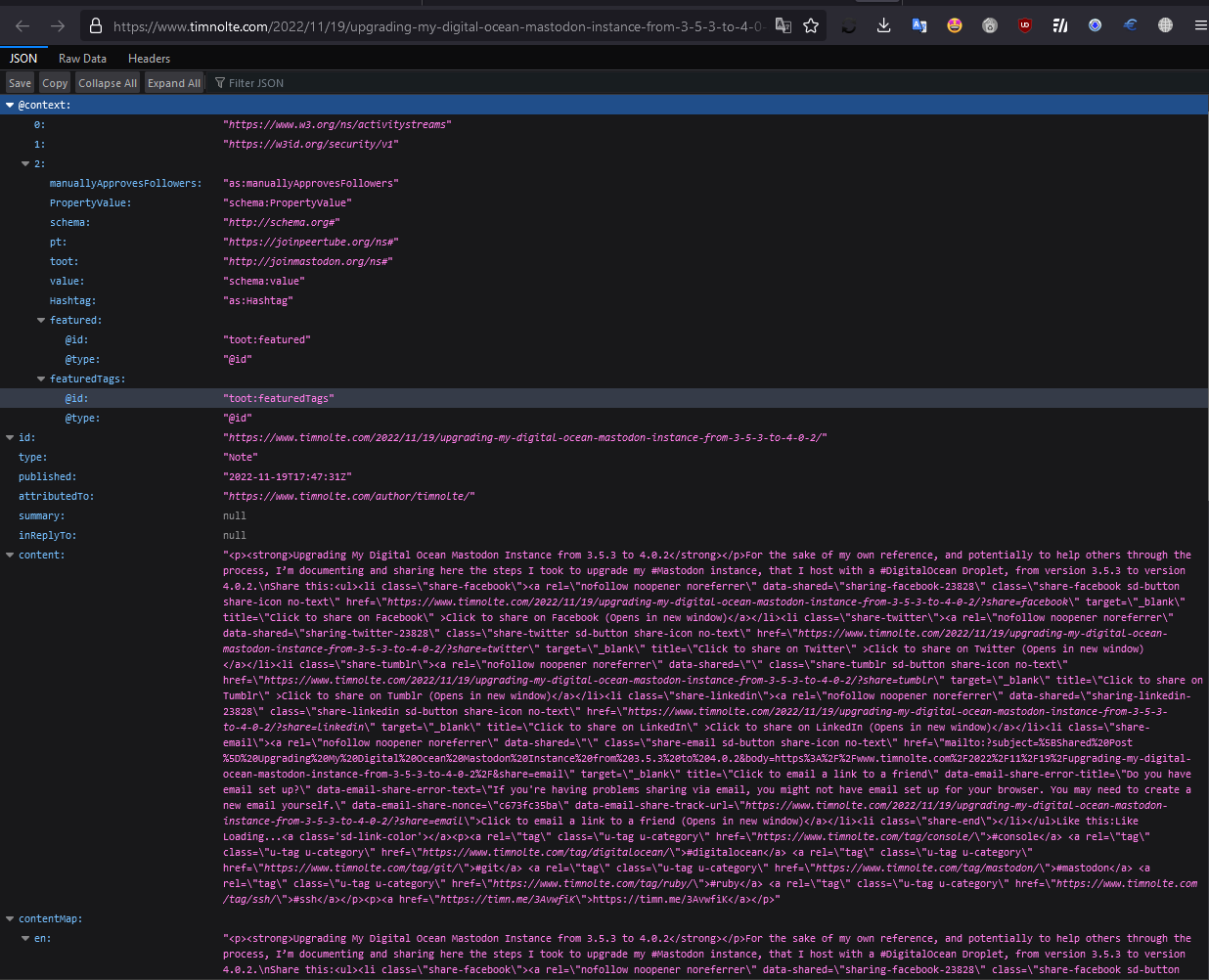Viewport: 1209px width, 980px height.
Task: Select the summary: key row
Action: tap(604, 515)
